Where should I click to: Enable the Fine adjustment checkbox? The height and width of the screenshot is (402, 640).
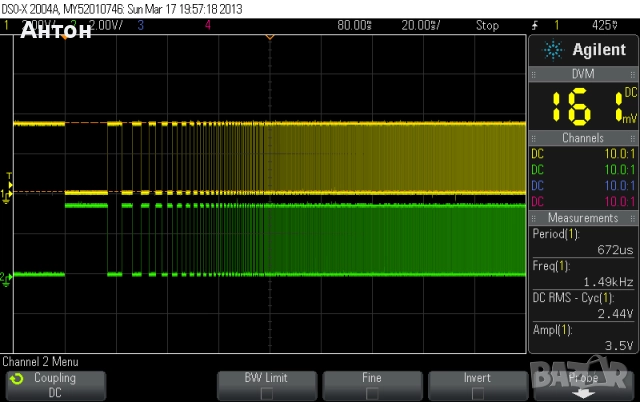coord(372,394)
